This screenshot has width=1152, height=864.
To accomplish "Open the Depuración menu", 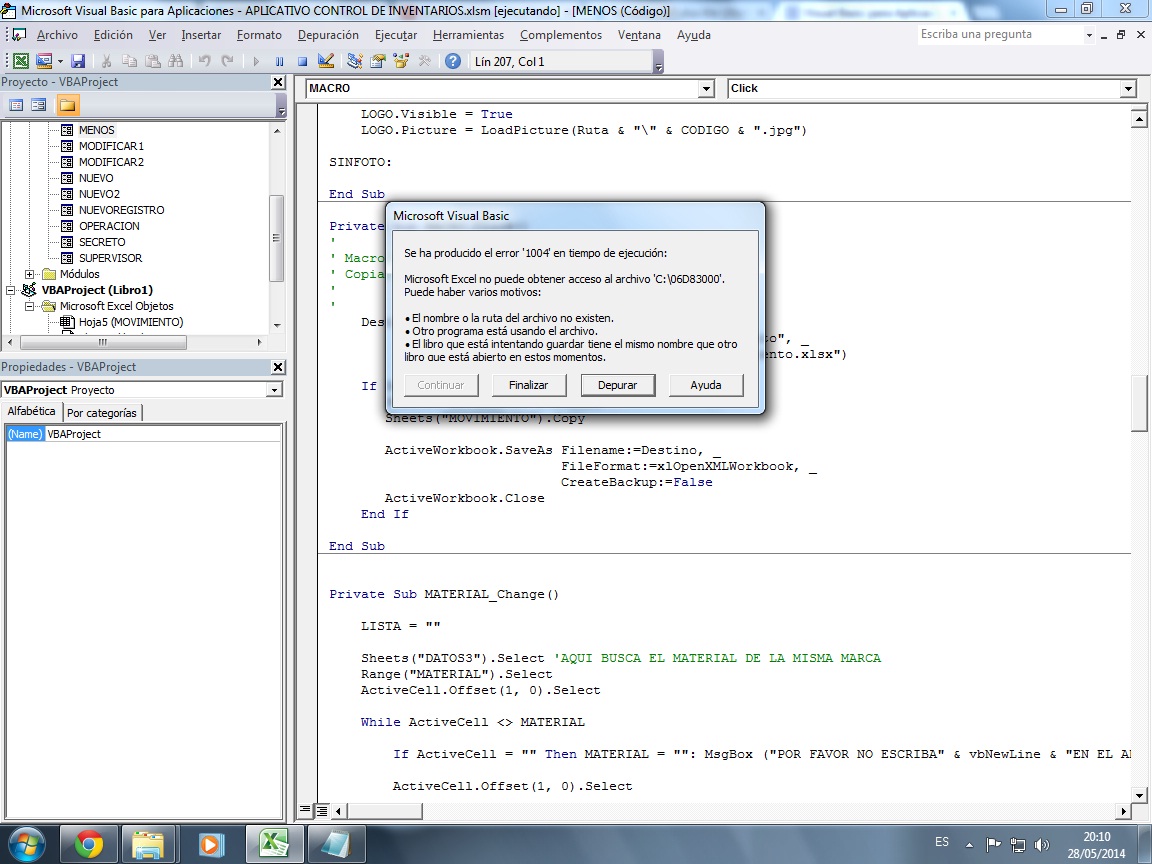I will [x=328, y=35].
